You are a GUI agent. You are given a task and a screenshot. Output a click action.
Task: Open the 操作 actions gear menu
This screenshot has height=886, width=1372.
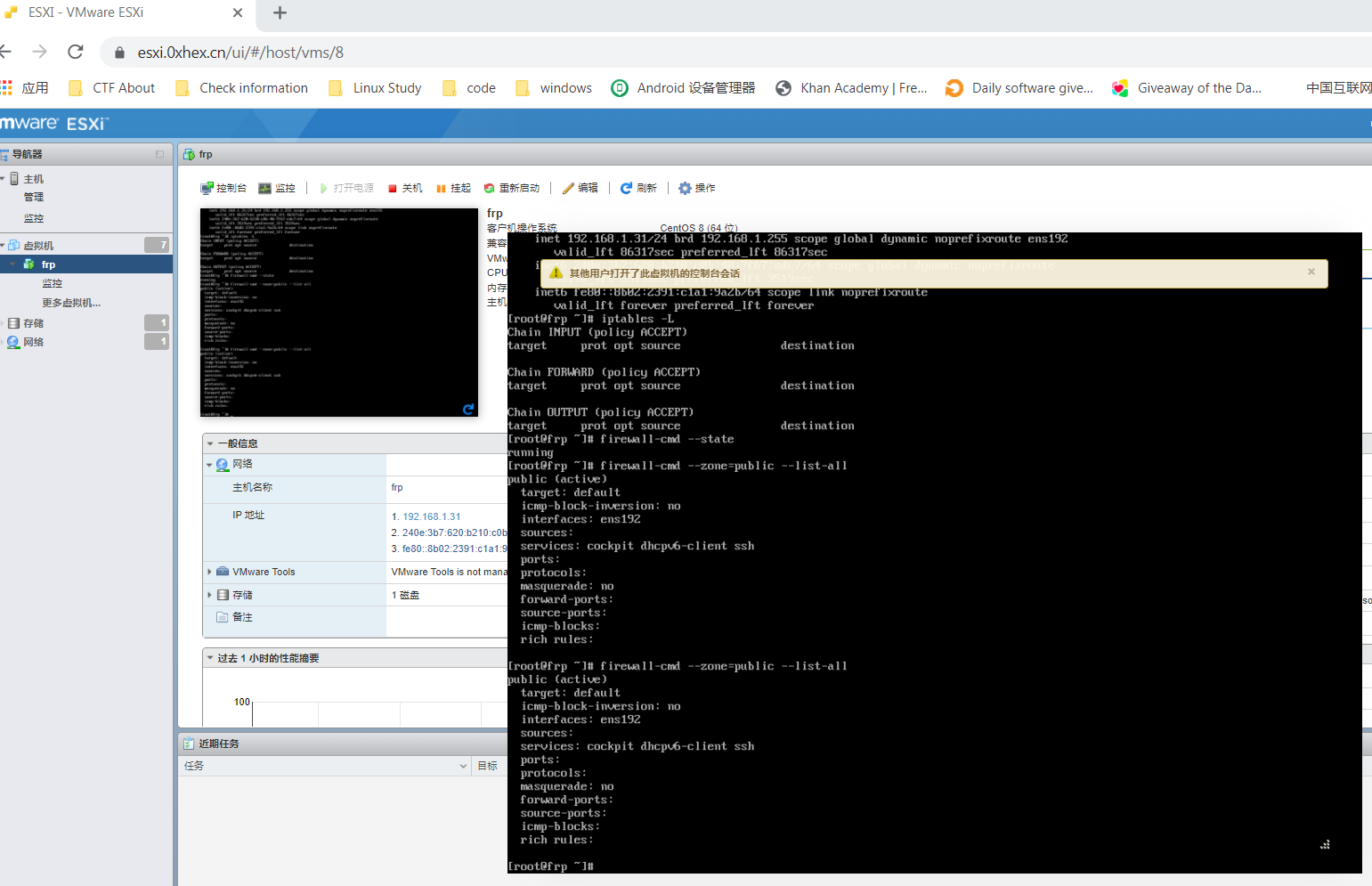pyautogui.click(x=697, y=188)
